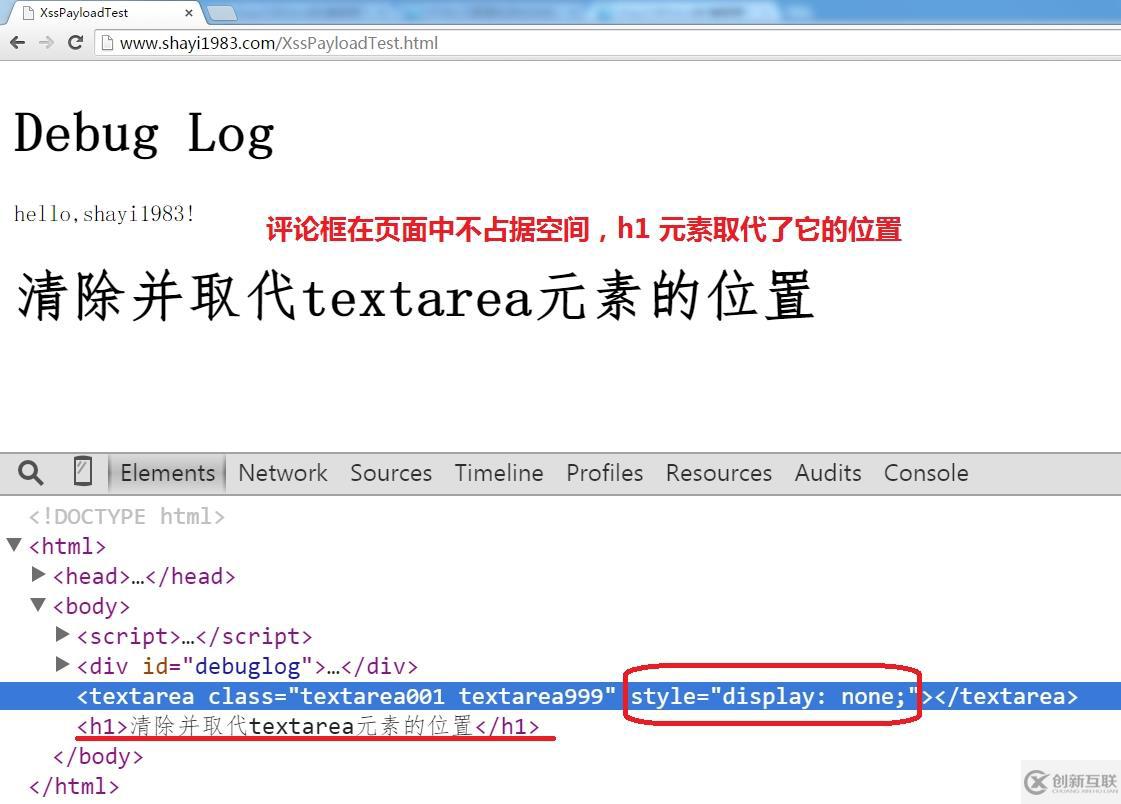Open the Audits panel tab
The image size is (1121, 804).
(x=828, y=473)
